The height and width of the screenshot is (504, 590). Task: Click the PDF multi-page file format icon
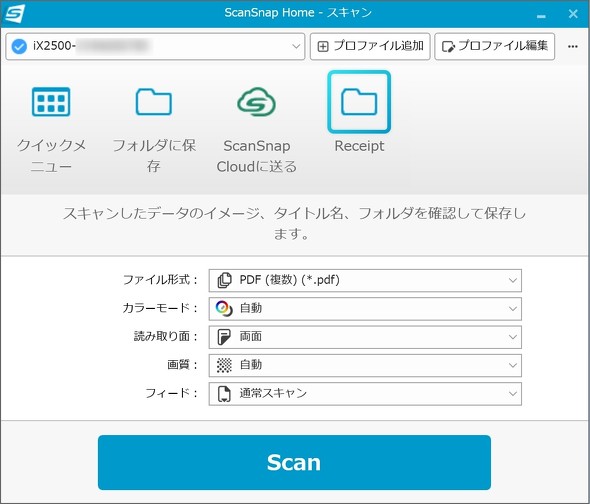[x=224, y=280]
